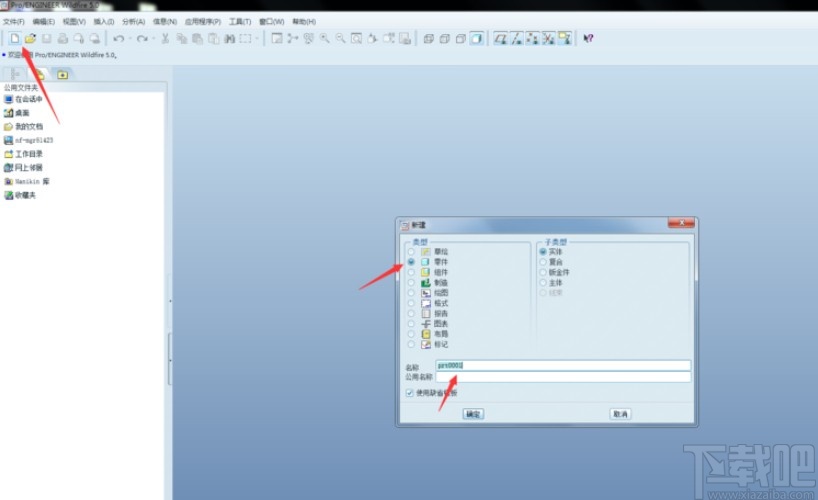Open 在会话中 folder in navigator

pos(23,99)
